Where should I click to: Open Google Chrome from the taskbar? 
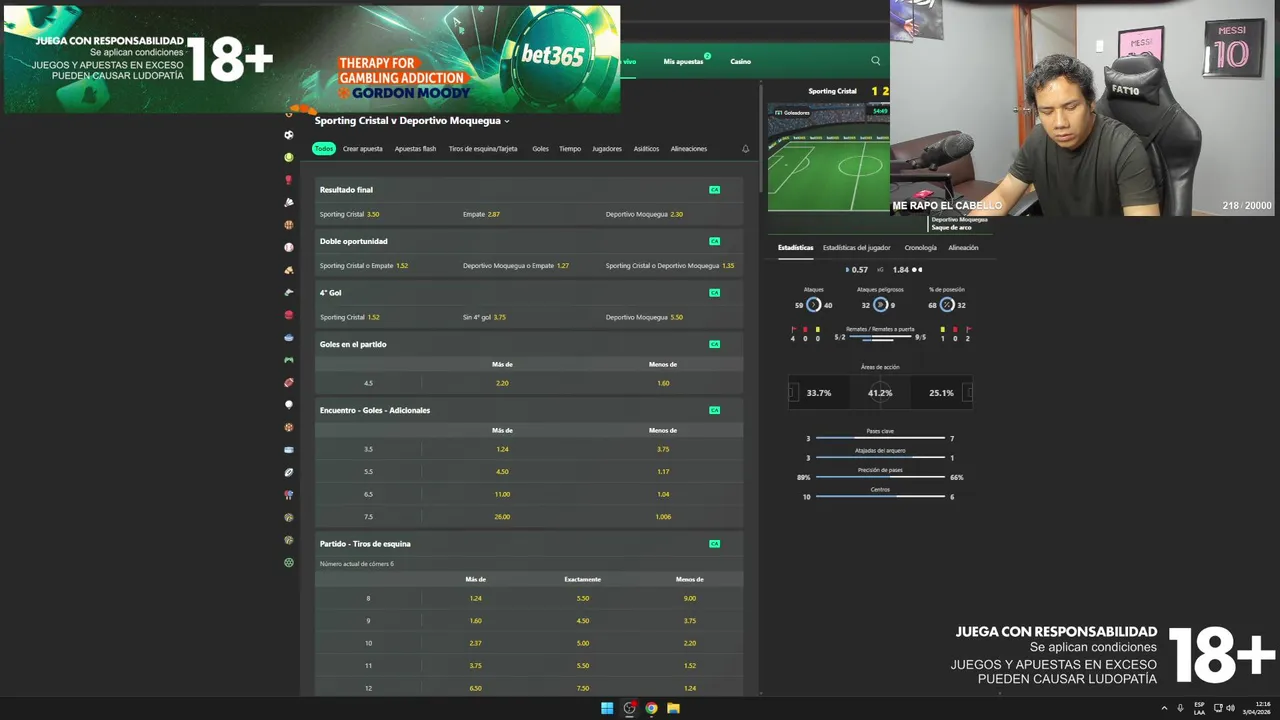click(651, 708)
